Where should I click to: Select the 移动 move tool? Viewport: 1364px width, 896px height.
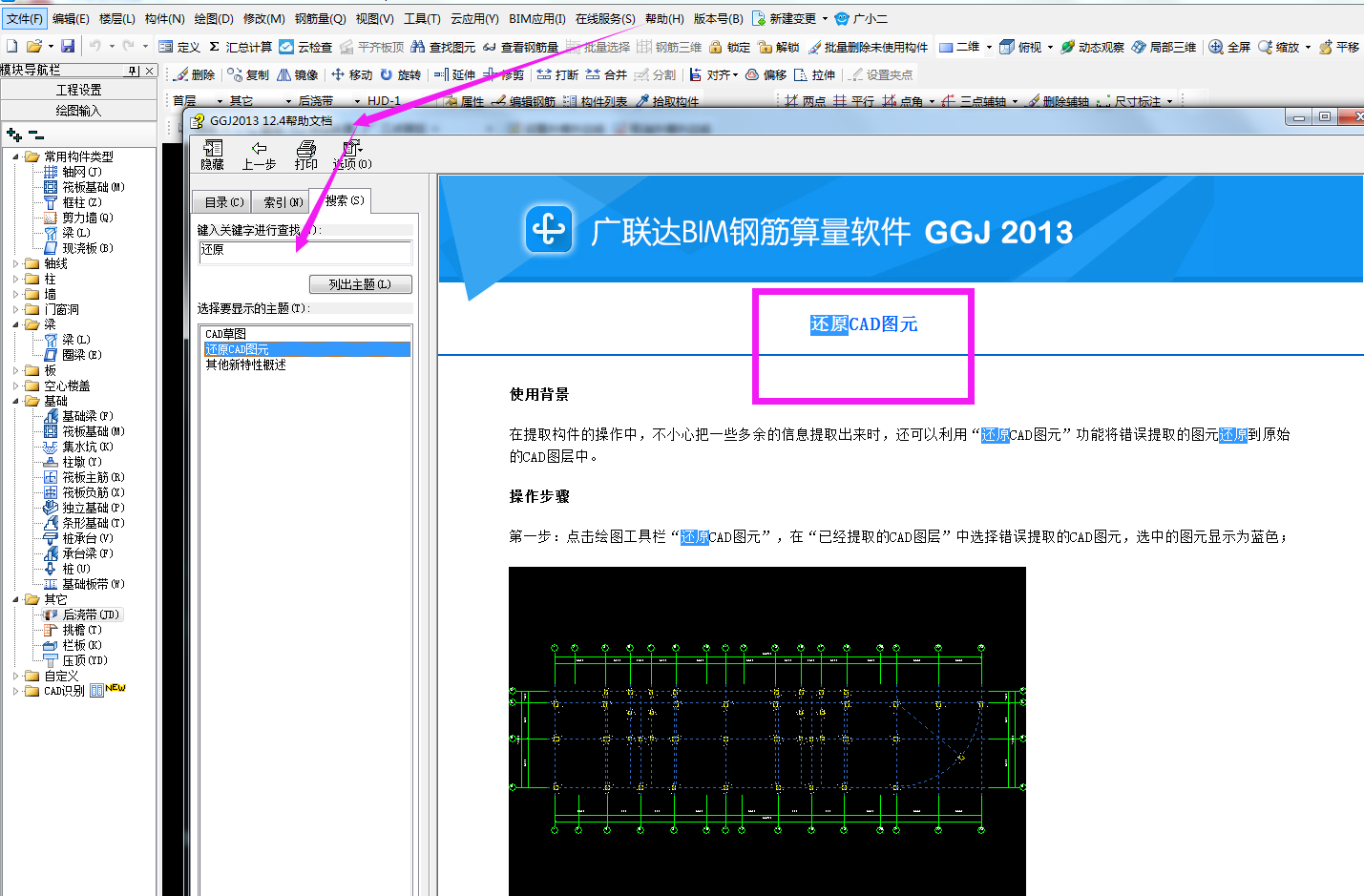(x=351, y=74)
